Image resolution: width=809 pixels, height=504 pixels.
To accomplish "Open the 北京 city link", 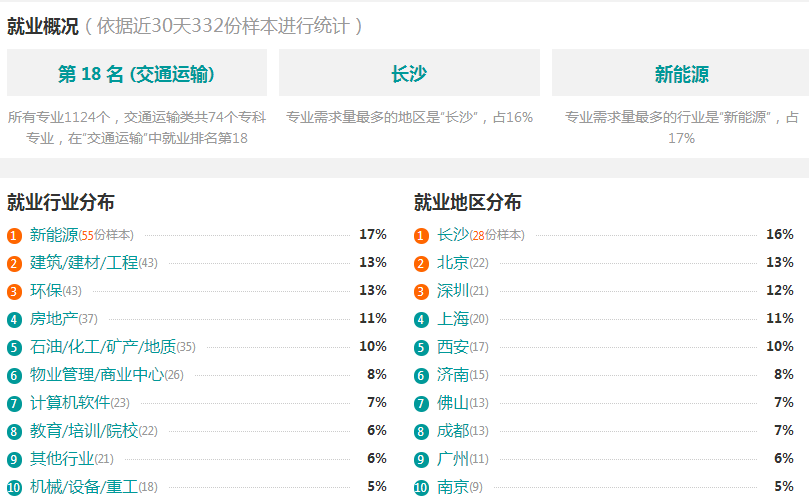I will pos(453,263).
